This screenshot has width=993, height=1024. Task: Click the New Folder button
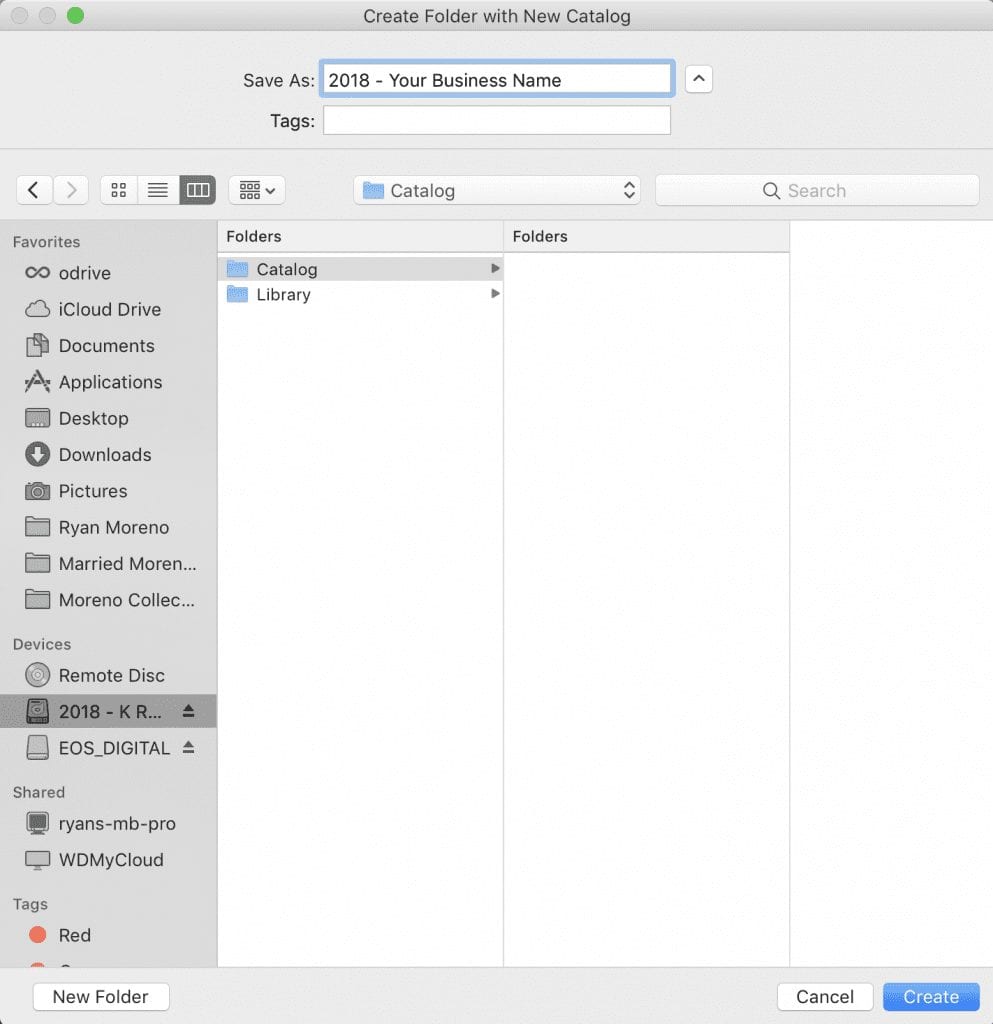[101, 996]
